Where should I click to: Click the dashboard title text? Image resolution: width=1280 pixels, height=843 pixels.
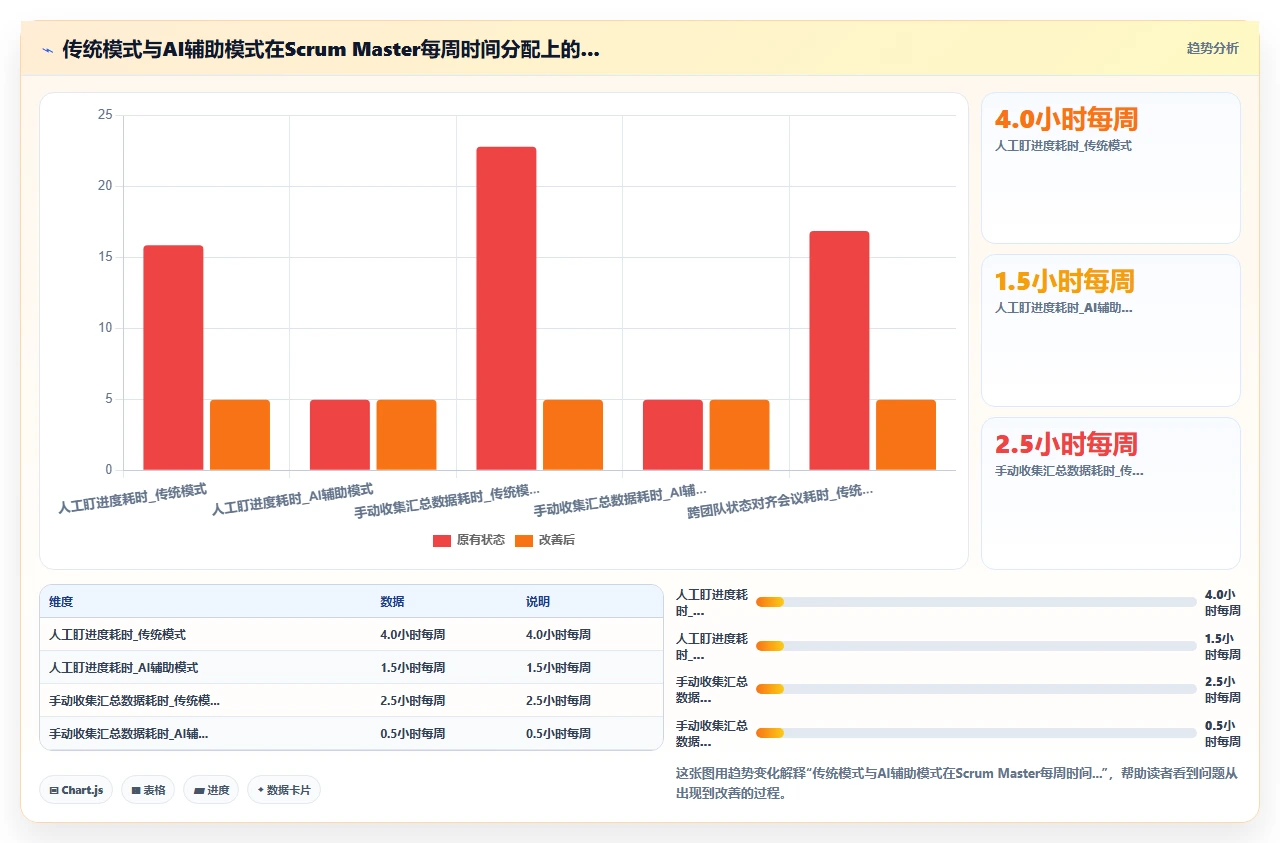[x=331, y=49]
